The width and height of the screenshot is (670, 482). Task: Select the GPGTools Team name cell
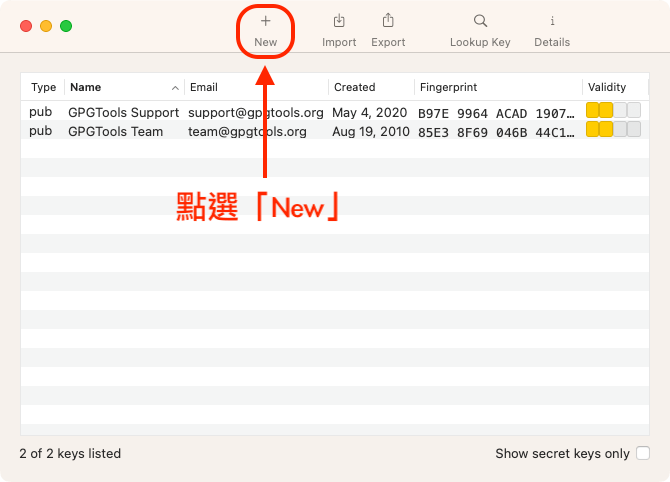[x=115, y=131]
